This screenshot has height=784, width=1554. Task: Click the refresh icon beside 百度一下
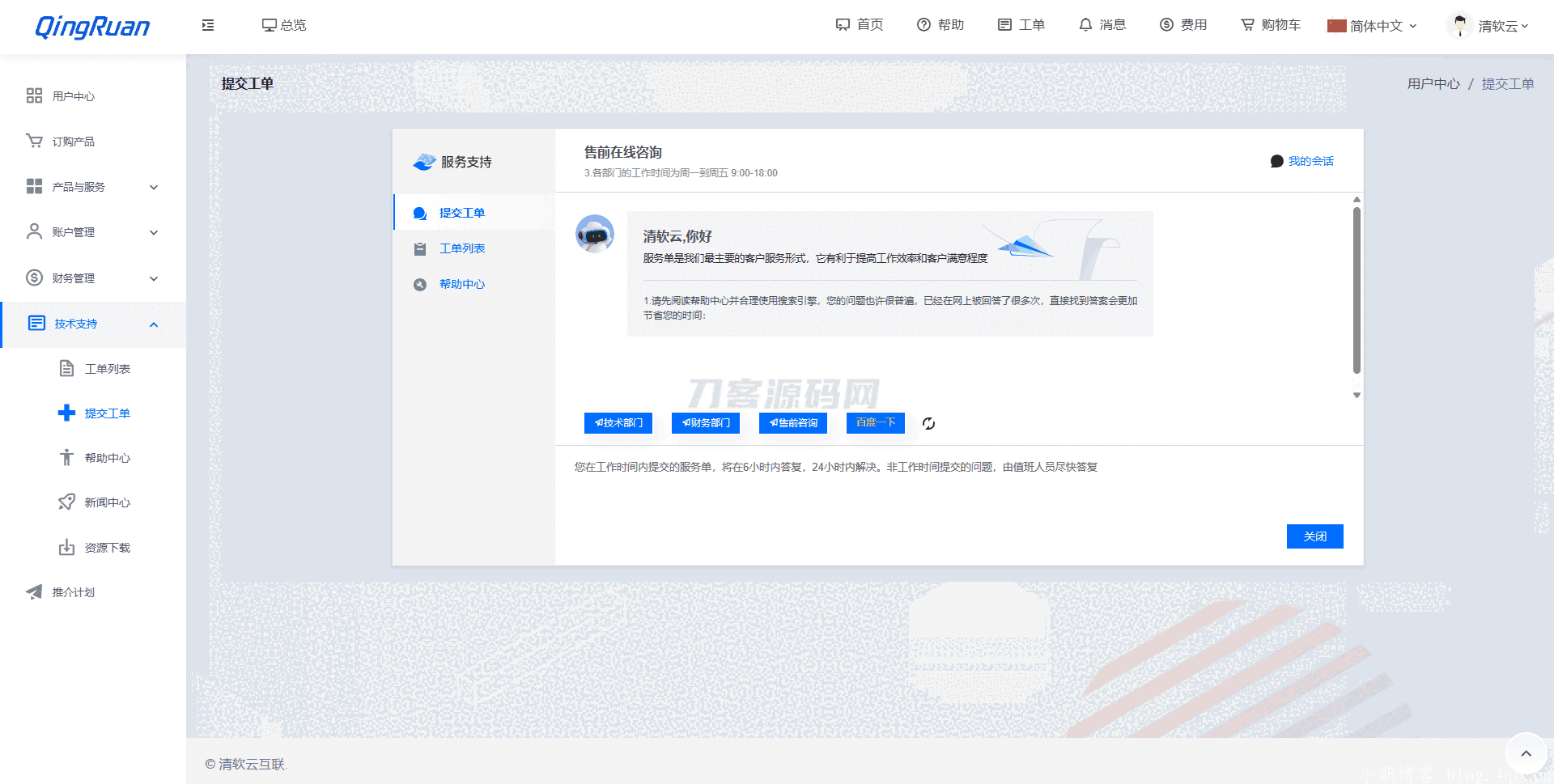[928, 423]
